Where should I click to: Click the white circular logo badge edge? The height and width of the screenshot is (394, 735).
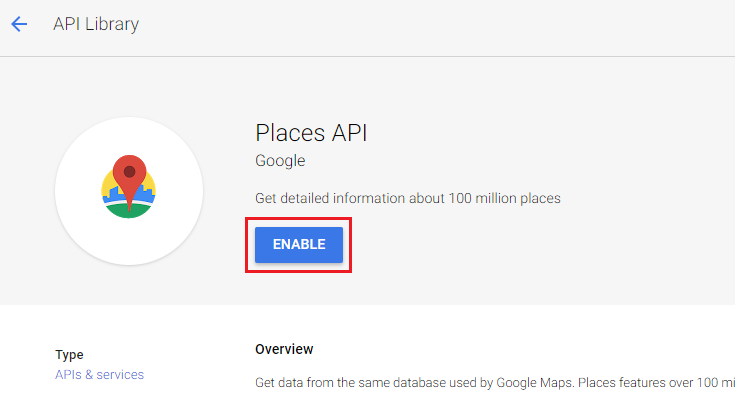click(61, 191)
